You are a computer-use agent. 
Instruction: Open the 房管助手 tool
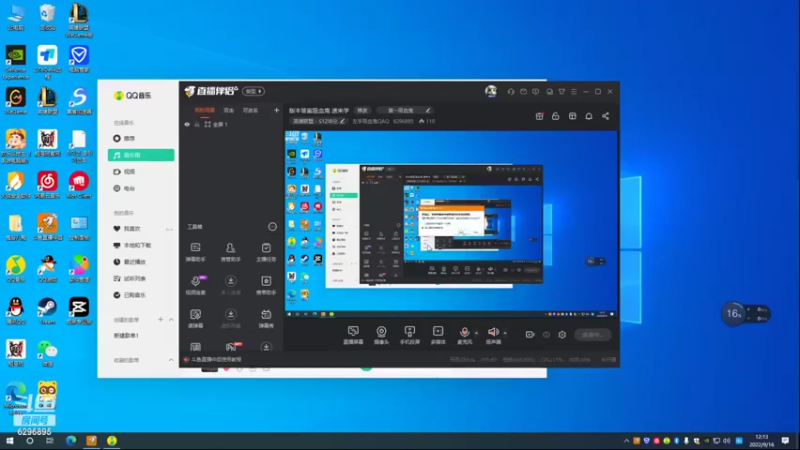tap(231, 252)
